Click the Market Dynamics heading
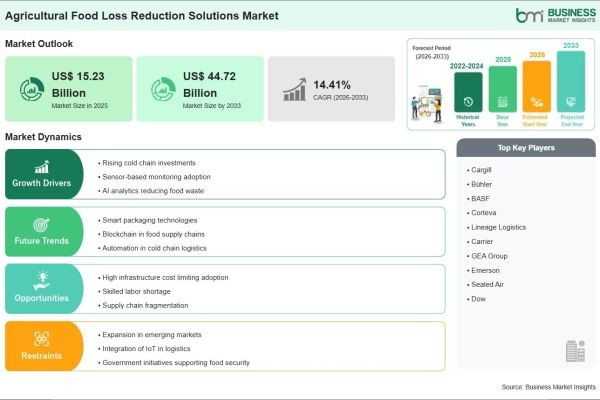Viewport: 600px width, 400px height. point(43,137)
